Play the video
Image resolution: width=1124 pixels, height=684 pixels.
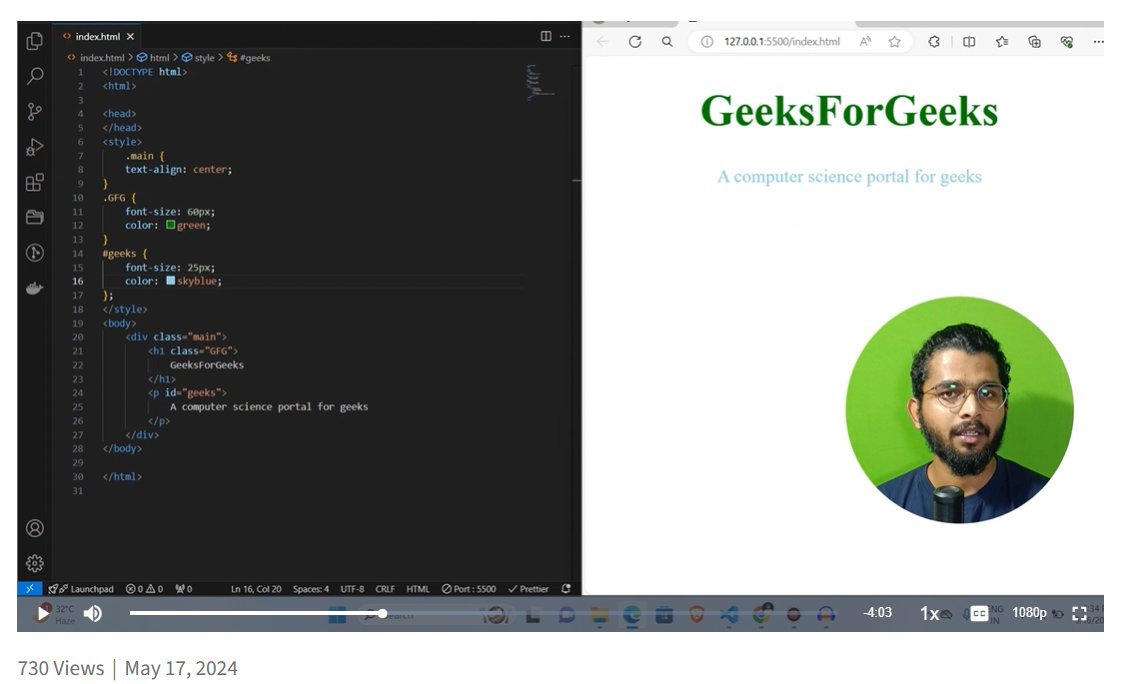43,613
